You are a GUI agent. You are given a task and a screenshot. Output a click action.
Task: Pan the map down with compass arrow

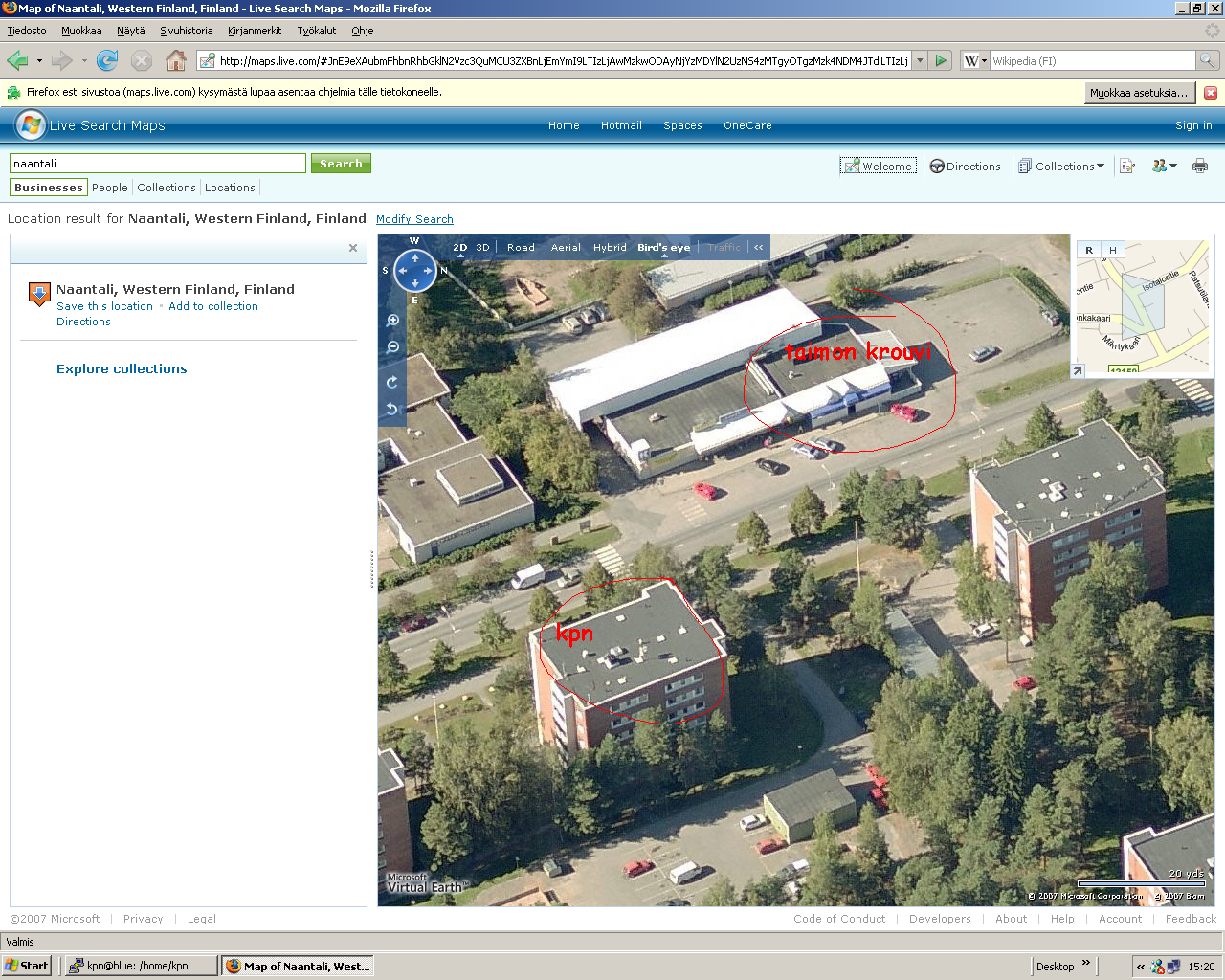415,284
